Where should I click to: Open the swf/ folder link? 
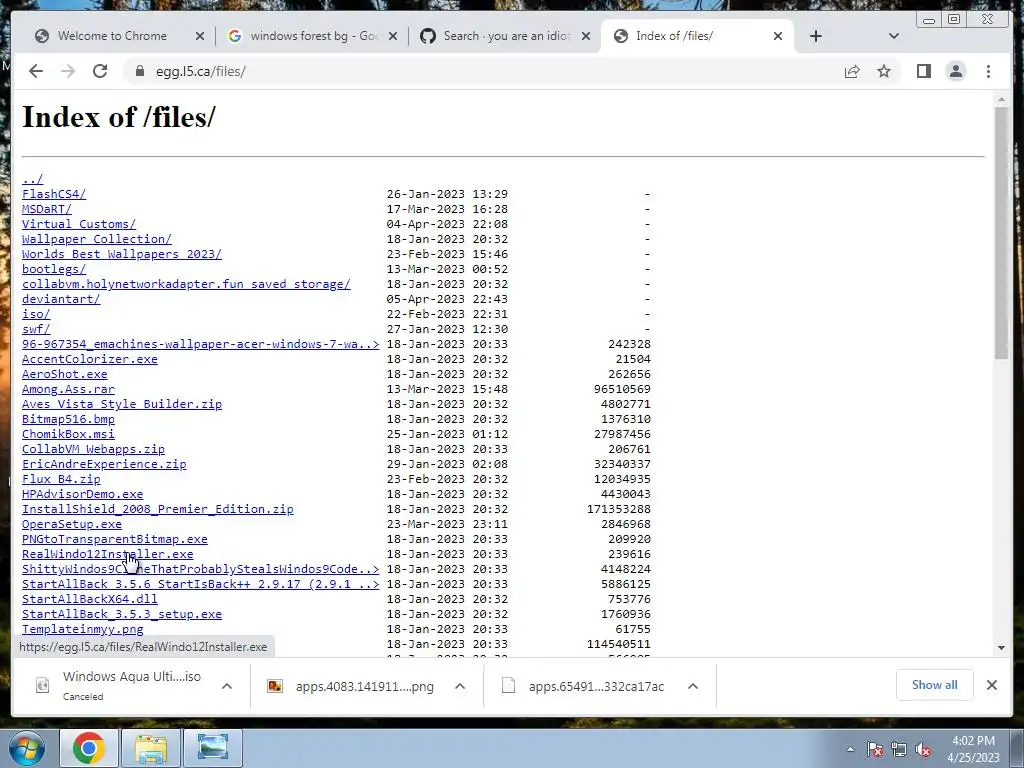pos(36,329)
